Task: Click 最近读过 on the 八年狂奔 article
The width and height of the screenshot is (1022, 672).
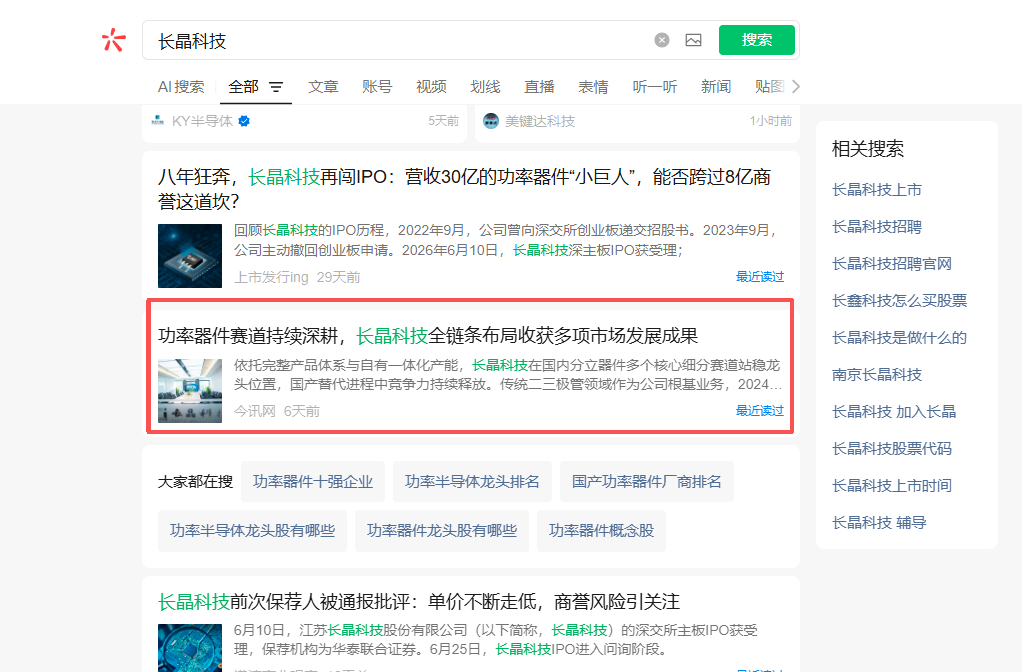Action: [x=760, y=276]
